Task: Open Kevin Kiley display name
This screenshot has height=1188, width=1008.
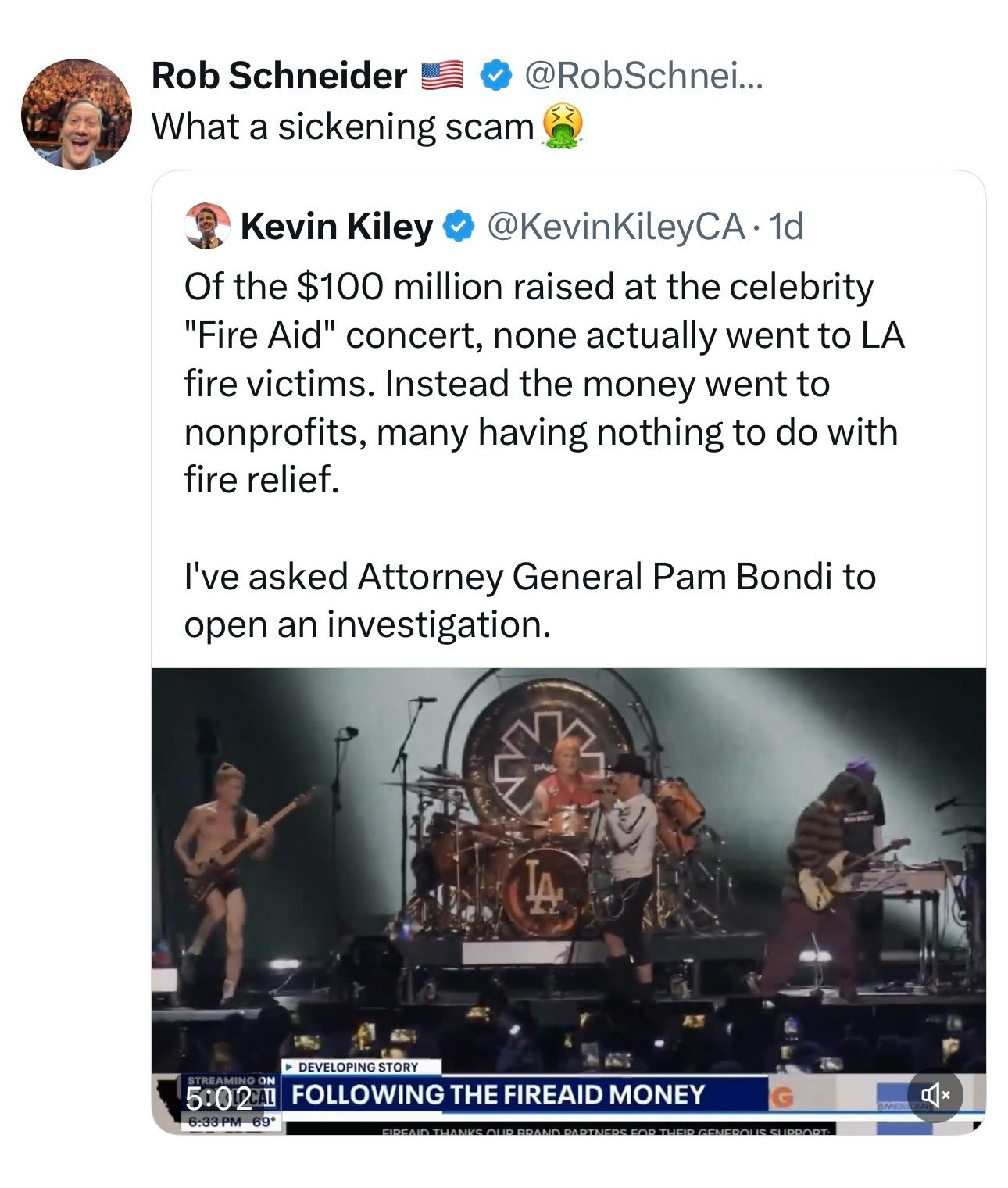Action: pyautogui.click(x=336, y=227)
